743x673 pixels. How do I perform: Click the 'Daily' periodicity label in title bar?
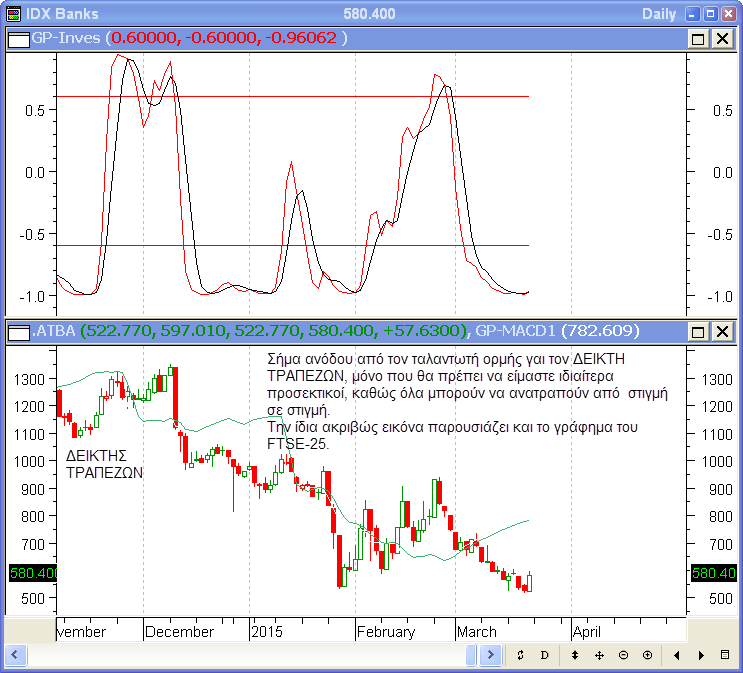point(659,14)
